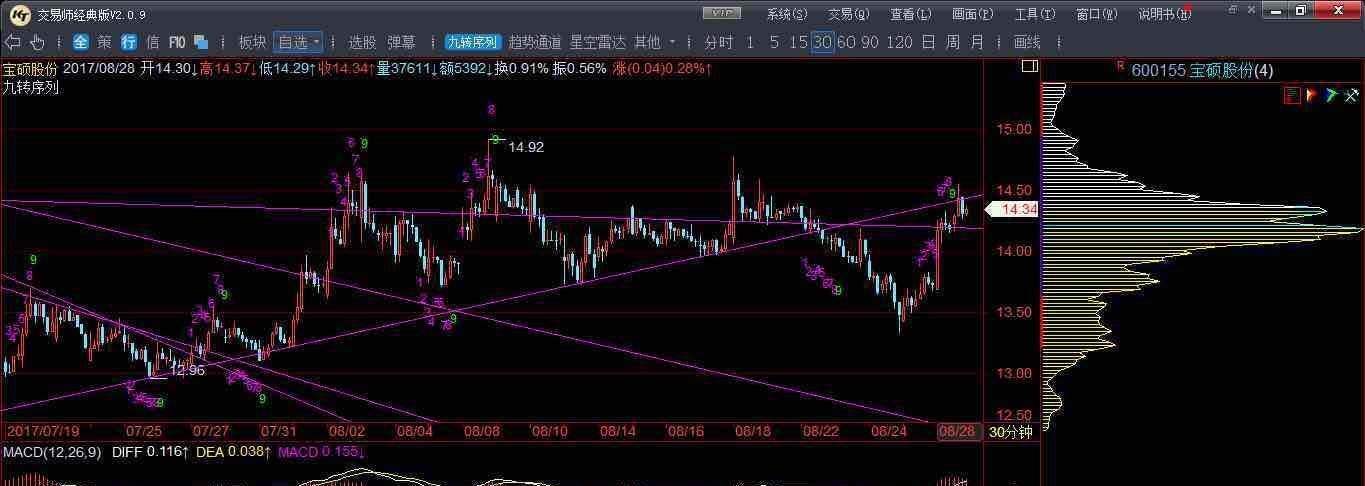Open the 其他 other indicators menu
This screenshot has width=1365, height=486.
(647, 42)
